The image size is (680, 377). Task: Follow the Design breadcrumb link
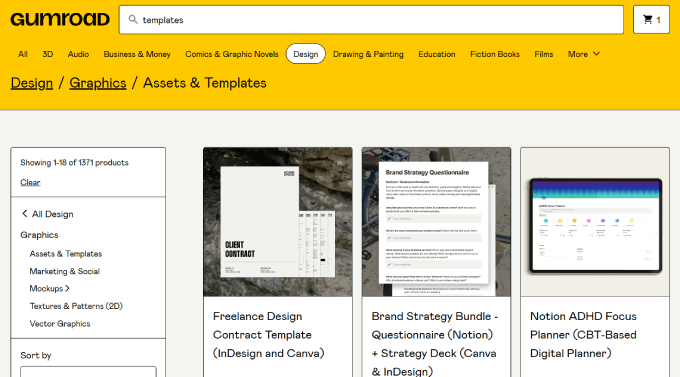[x=32, y=83]
